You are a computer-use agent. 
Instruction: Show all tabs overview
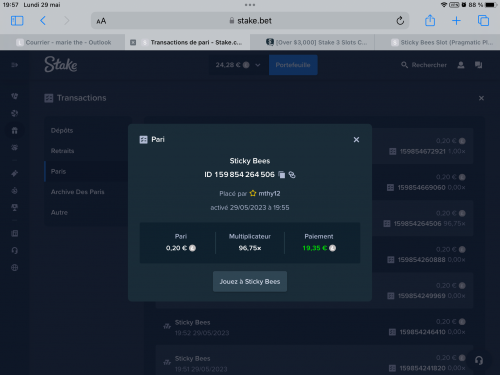pos(483,21)
